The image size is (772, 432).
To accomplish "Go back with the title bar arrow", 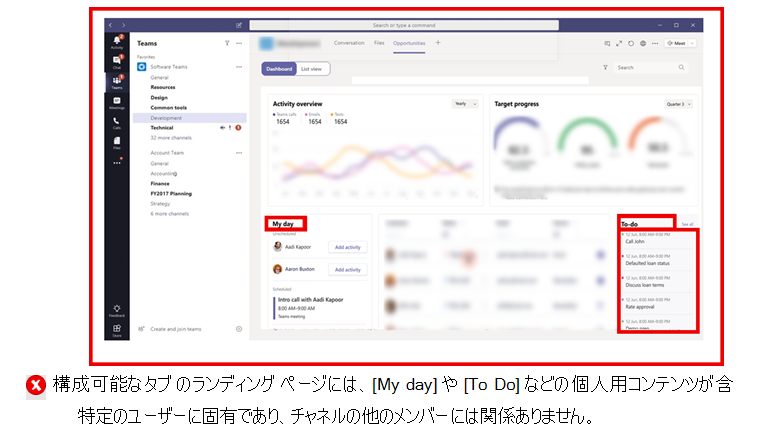I will 111,25.
